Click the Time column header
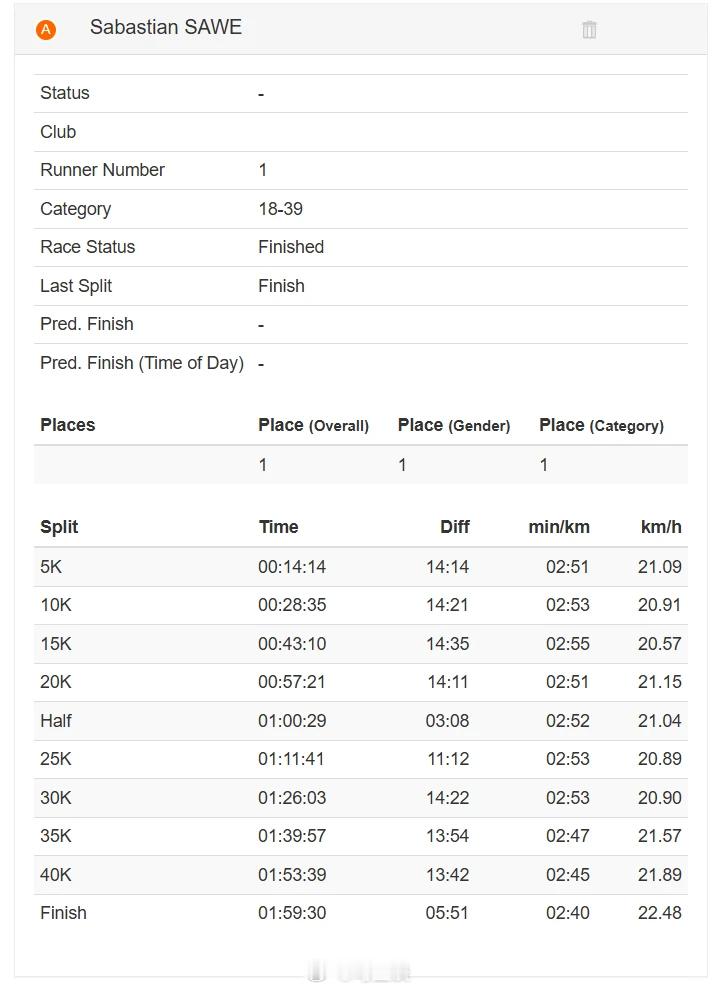Screen dimensions: 720x990 coord(278,527)
